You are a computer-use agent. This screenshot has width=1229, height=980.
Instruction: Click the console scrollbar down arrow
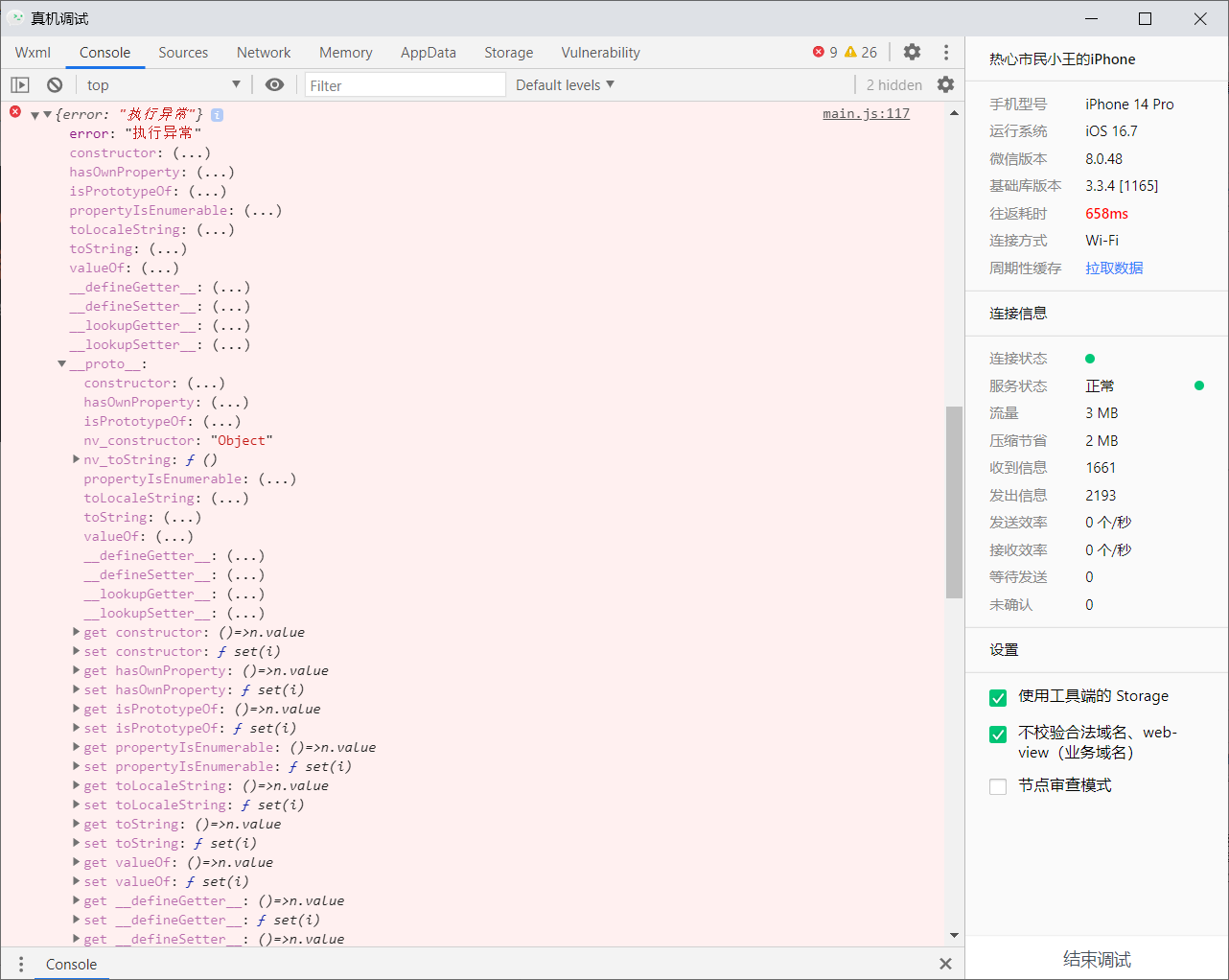click(954, 935)
